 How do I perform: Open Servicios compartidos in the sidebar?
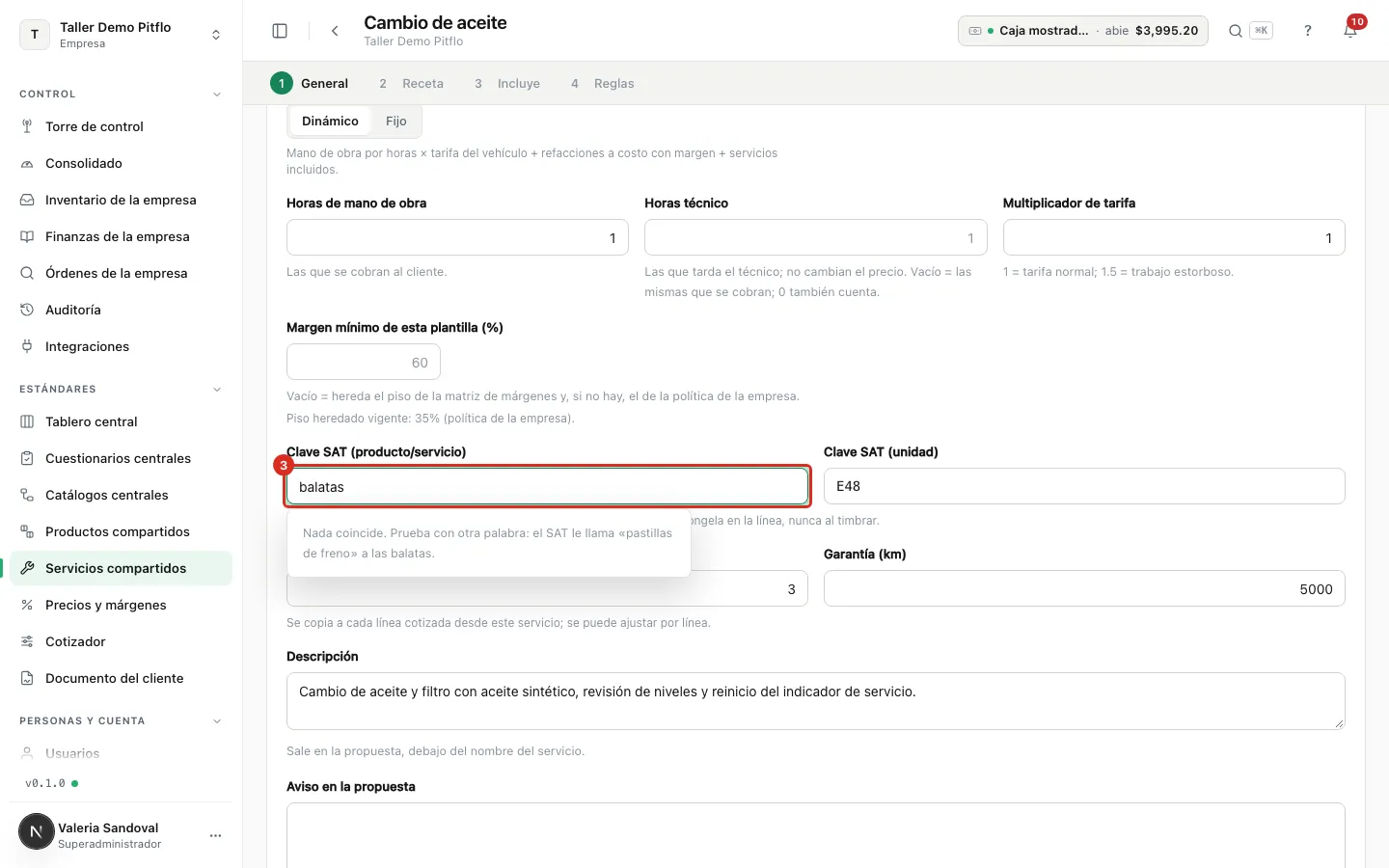(x=122, y=568)
